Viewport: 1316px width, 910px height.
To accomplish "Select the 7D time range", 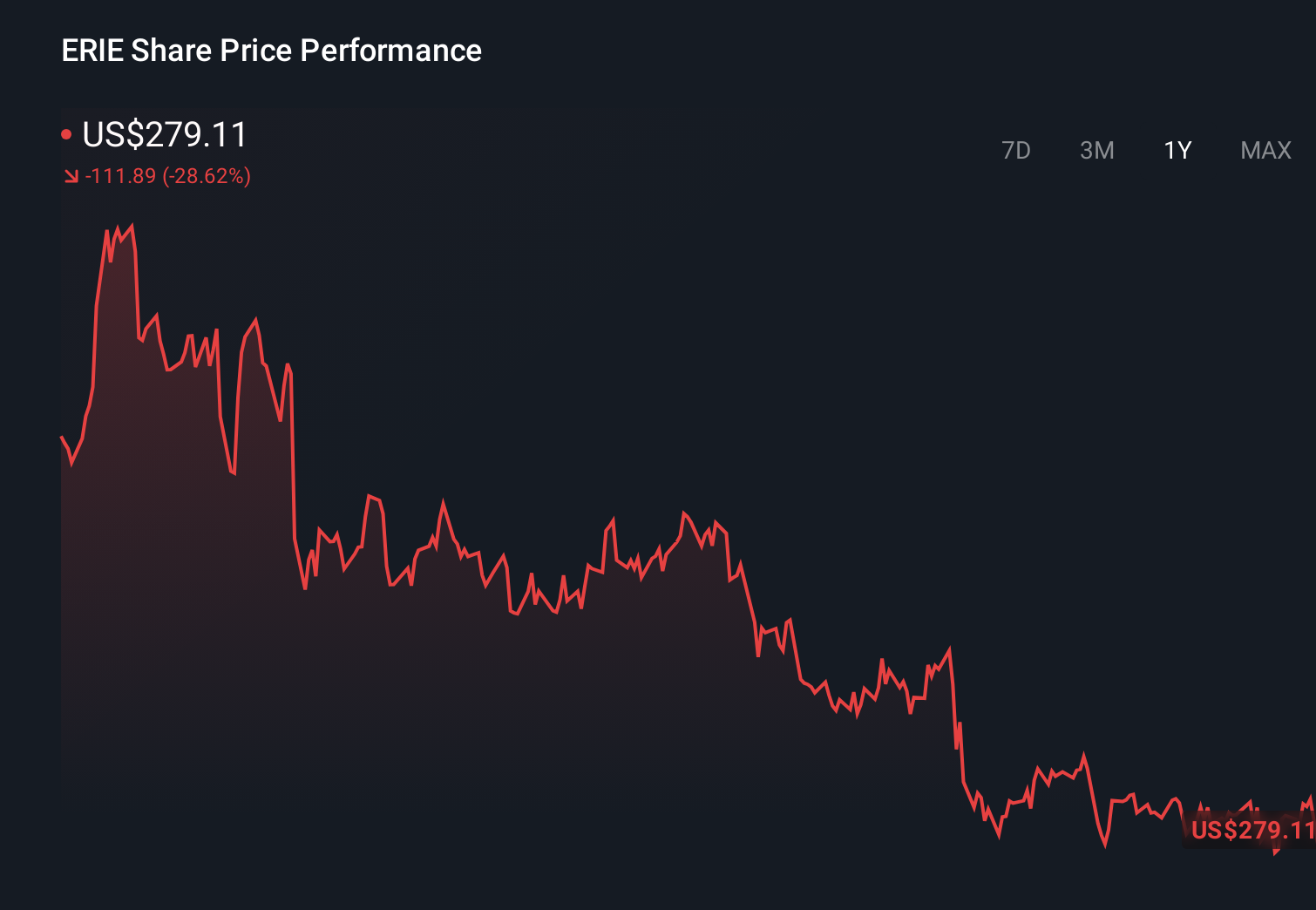I will (x=1017, y=150).
